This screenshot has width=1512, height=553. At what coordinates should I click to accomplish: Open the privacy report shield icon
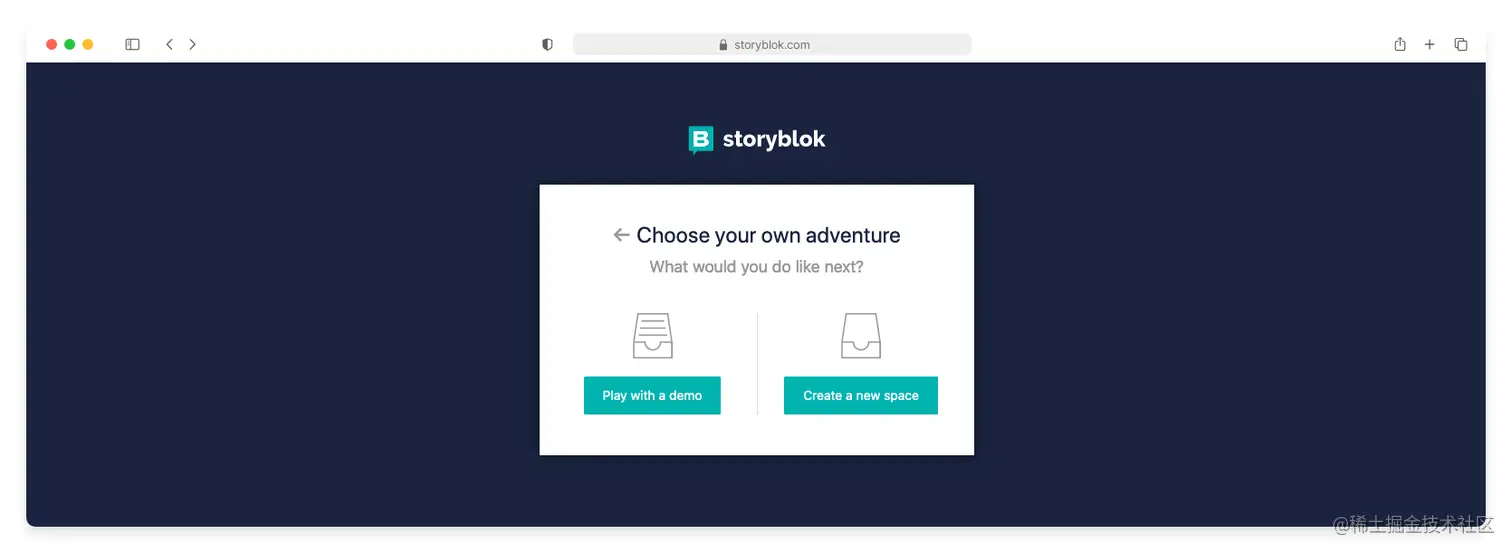pos(547,44)
